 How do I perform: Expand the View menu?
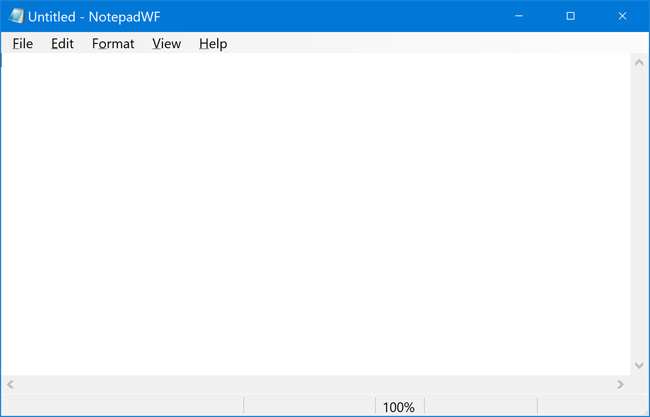(x=166, y=43)
